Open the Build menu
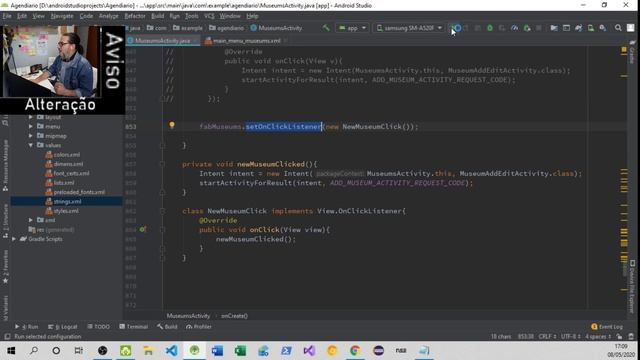Screen dimensions: 640x360 click(x=158, y=16)
